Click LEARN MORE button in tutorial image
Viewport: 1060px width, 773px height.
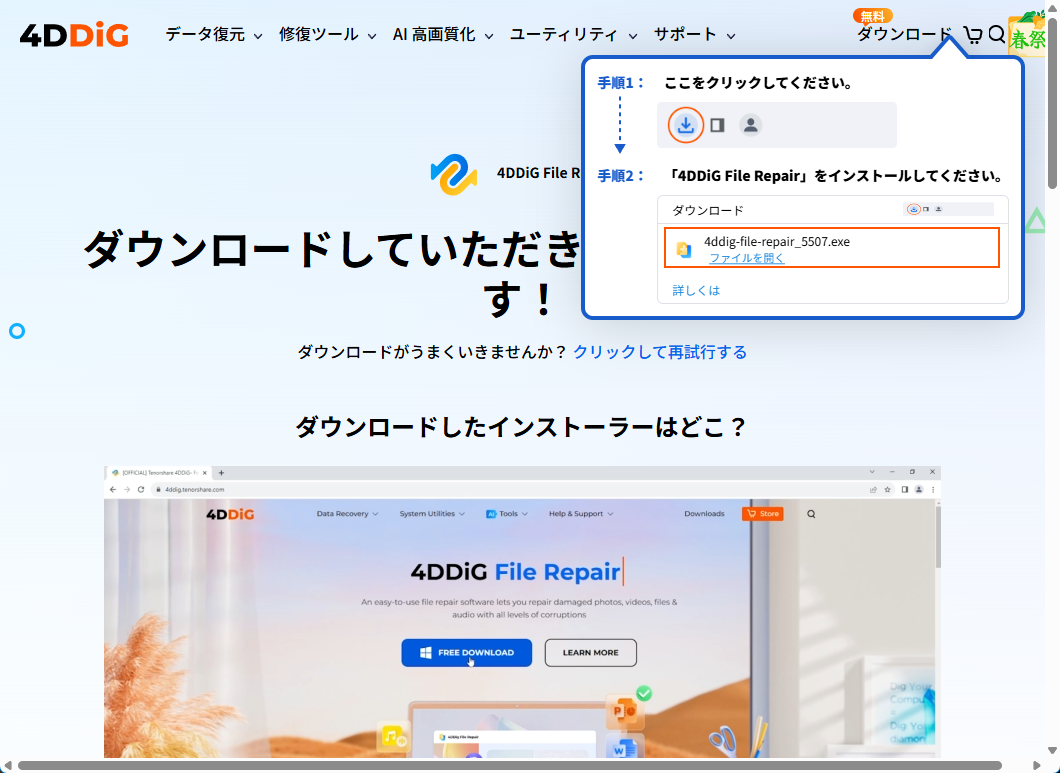590,653
